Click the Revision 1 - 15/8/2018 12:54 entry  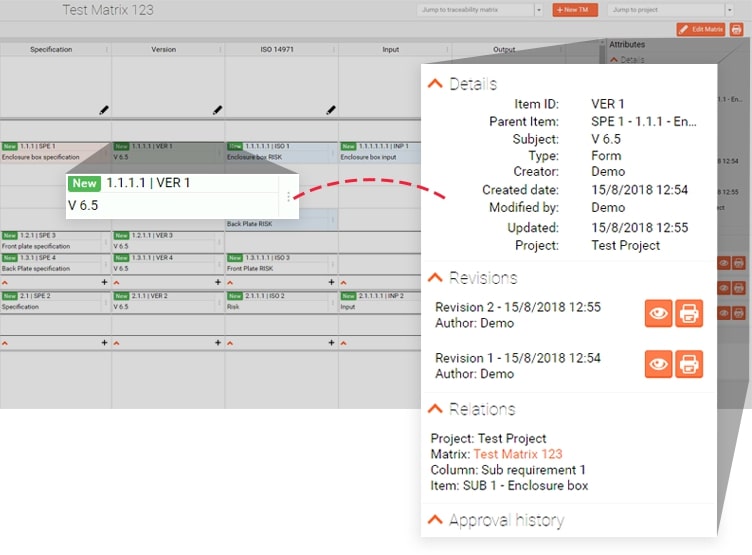click(x=518, y=365)
